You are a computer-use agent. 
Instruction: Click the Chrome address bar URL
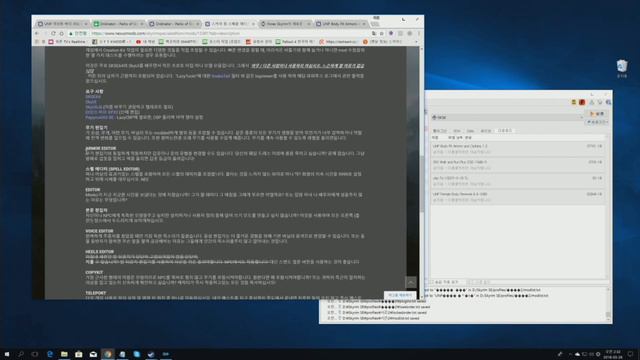[166, 33]
